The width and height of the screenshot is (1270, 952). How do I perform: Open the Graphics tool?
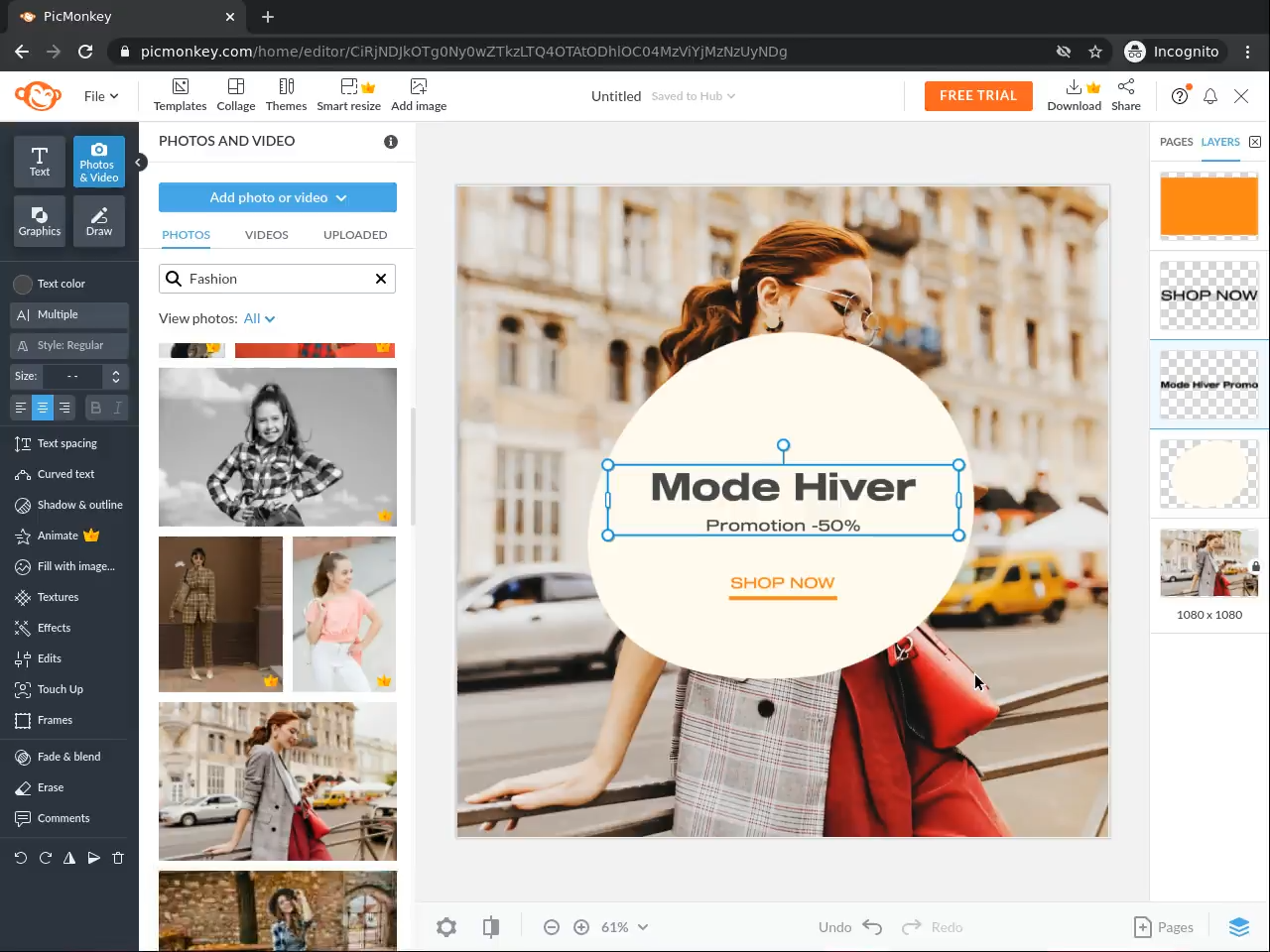40,220
